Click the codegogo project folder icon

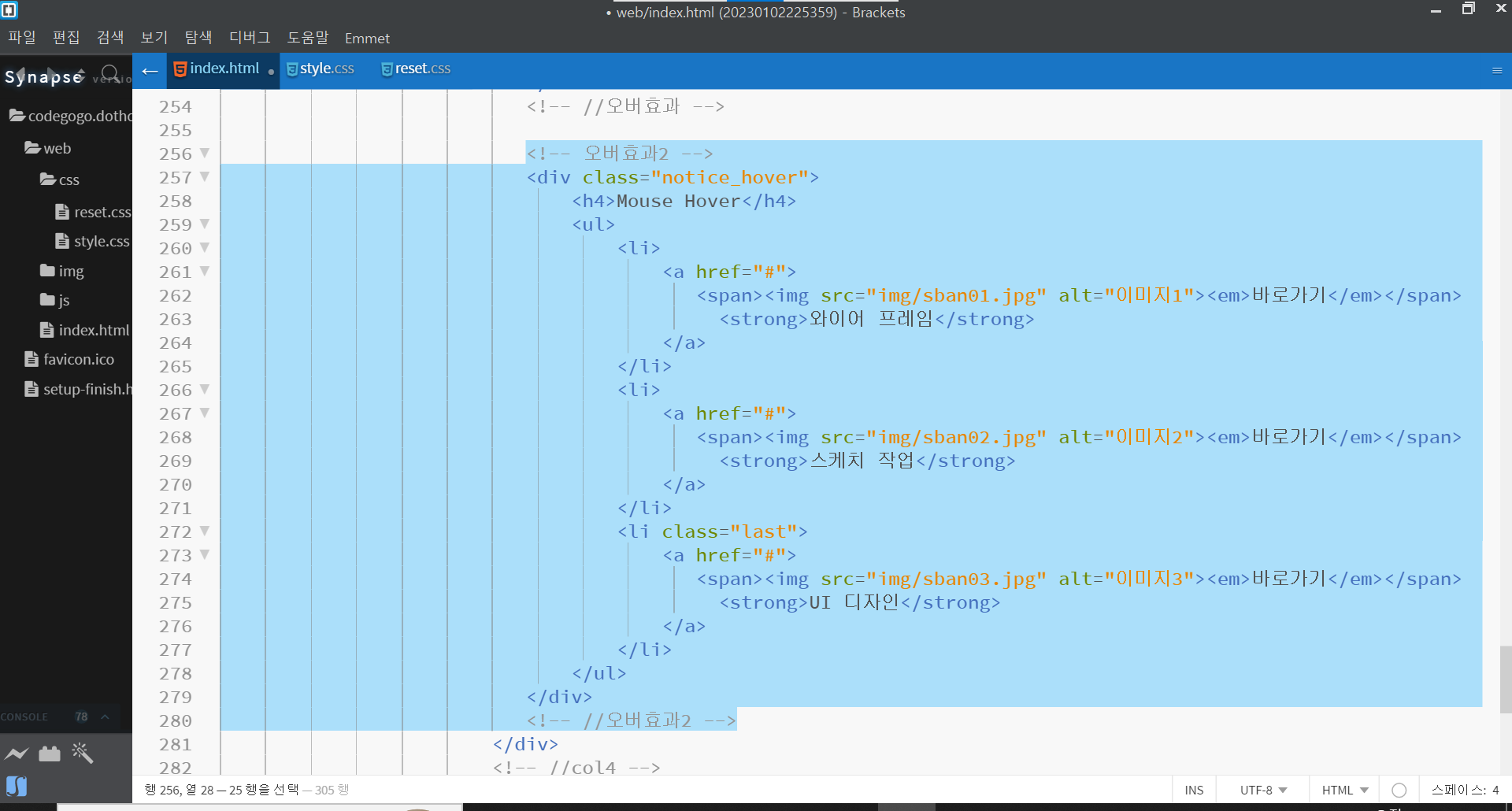(17, 116)
